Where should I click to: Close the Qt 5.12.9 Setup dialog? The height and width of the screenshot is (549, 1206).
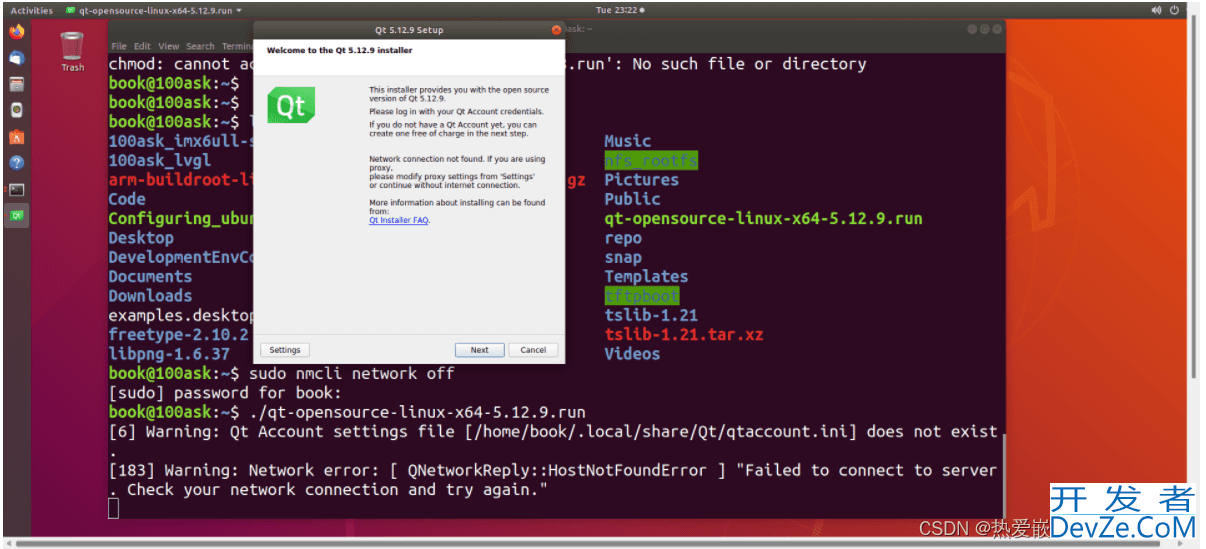click(557, 30)
